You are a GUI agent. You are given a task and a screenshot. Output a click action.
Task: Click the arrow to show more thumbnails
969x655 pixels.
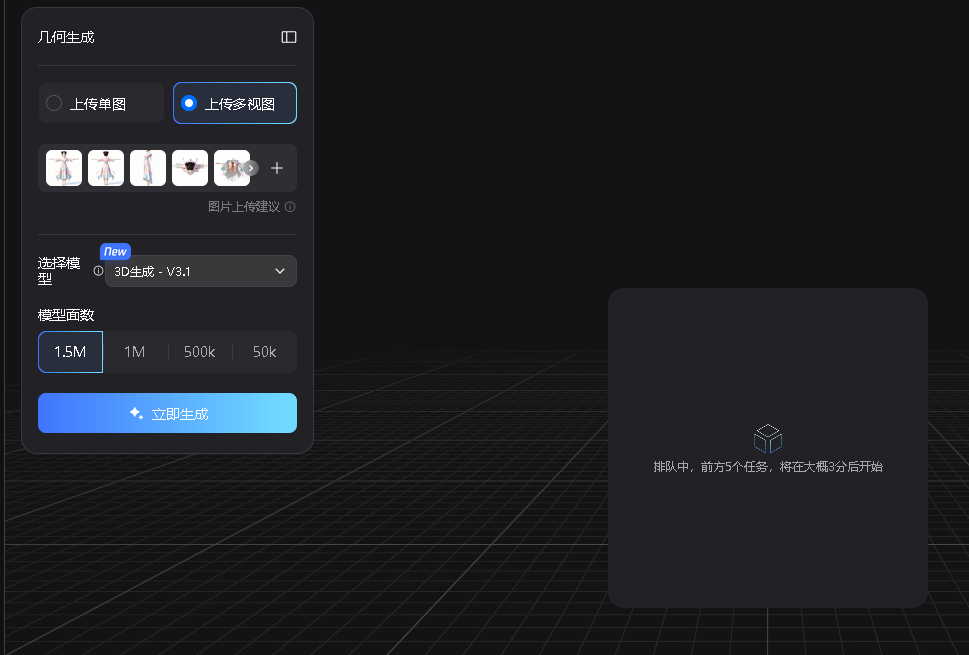pyautogui.click(x=250, y=168)
